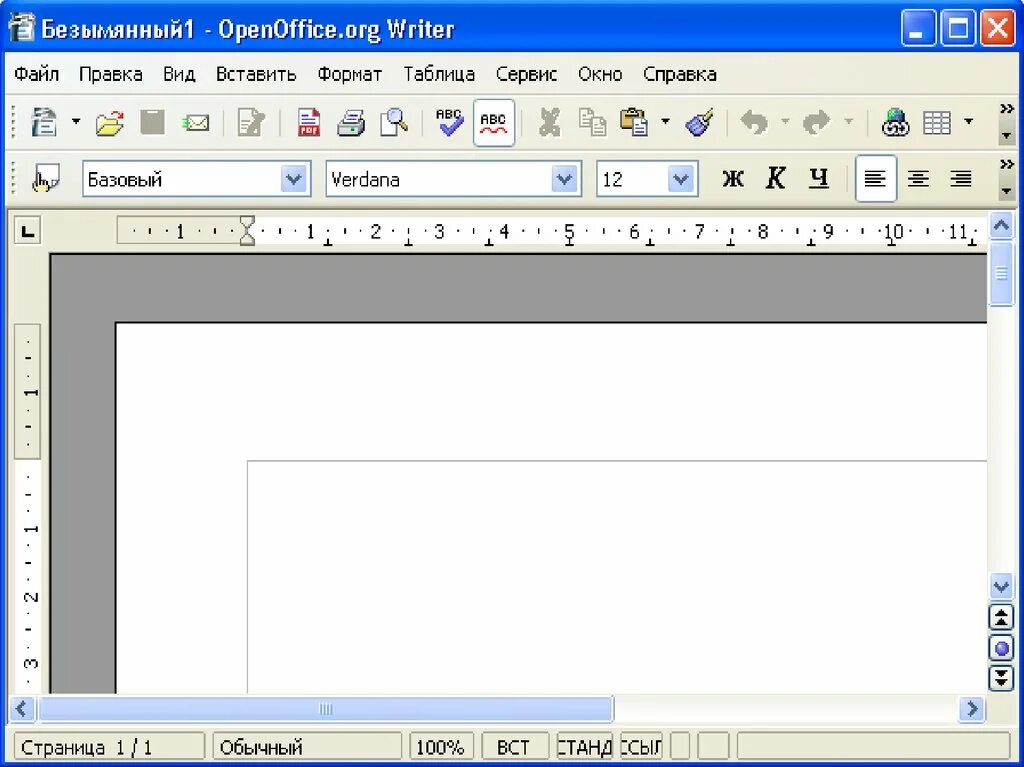The height and width of the screenshot is (767, 1024).
Task: Click the Paste clipboard icon
Action: coord(633,122)
